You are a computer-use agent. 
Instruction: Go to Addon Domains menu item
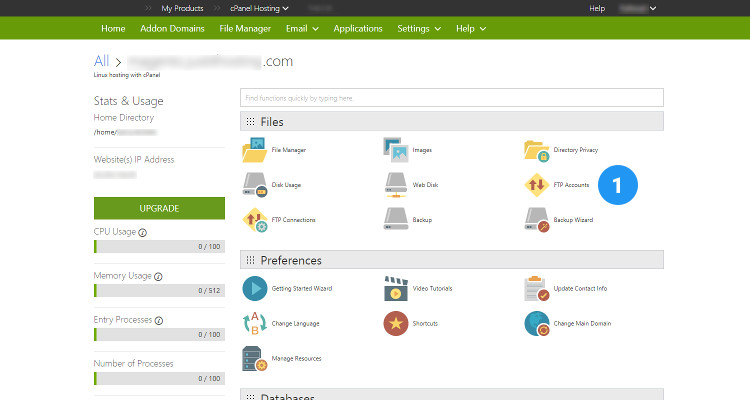pyautogui.click(x=172, y=29)
